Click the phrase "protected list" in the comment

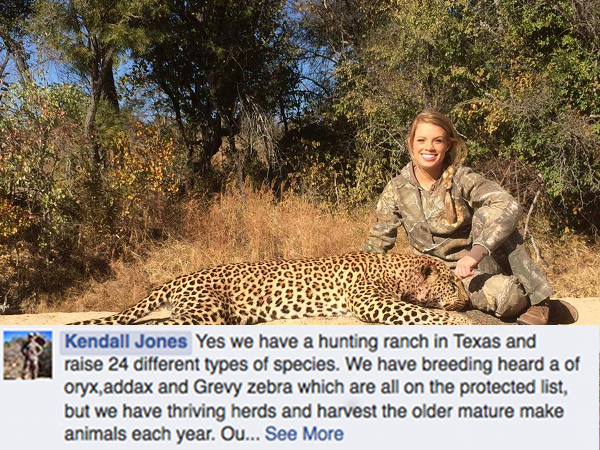513,387
